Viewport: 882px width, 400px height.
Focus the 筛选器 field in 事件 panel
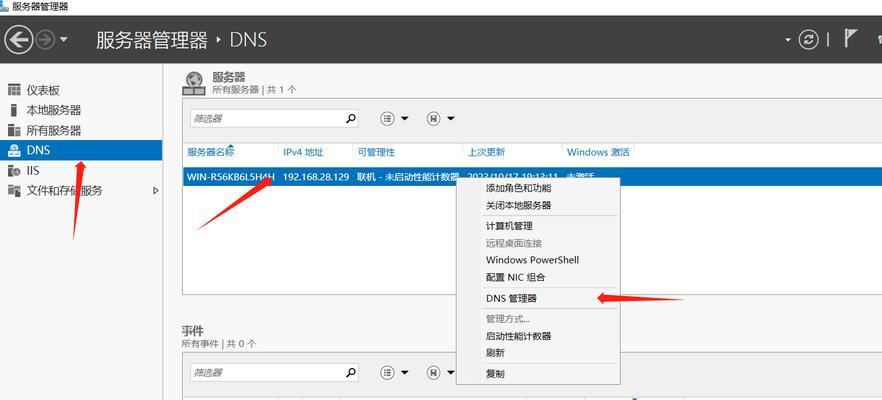pyautogui.click(x=267, y=372)
